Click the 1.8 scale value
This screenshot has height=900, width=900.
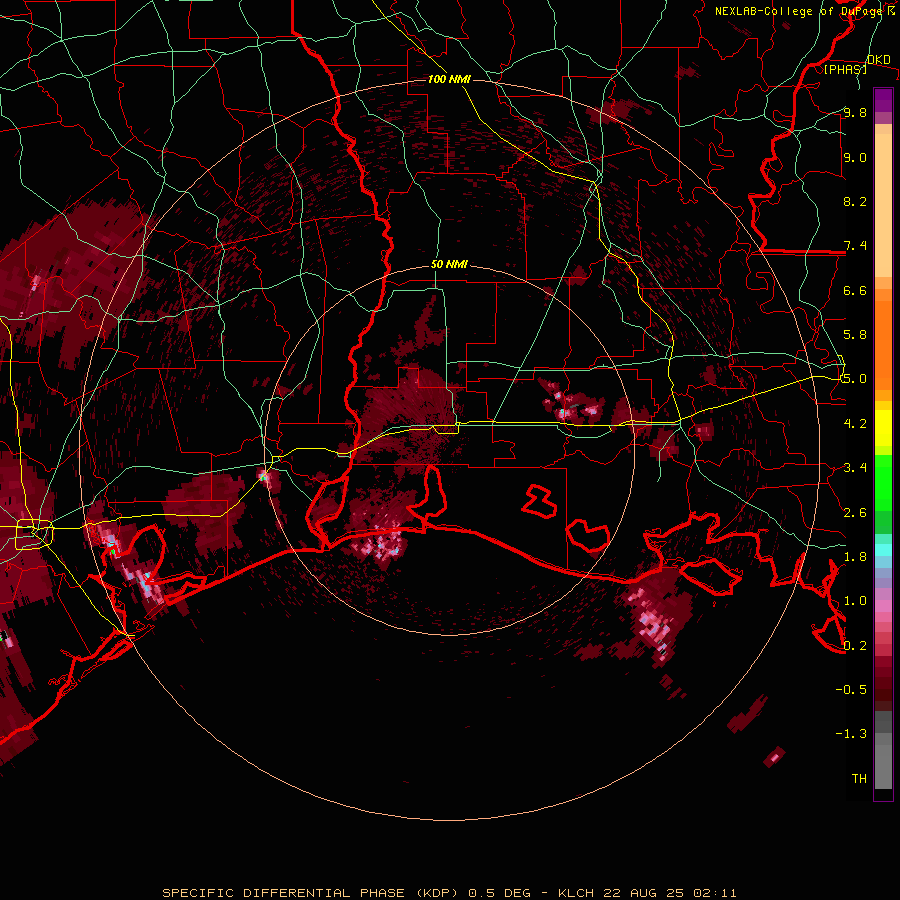coord(855,557)
